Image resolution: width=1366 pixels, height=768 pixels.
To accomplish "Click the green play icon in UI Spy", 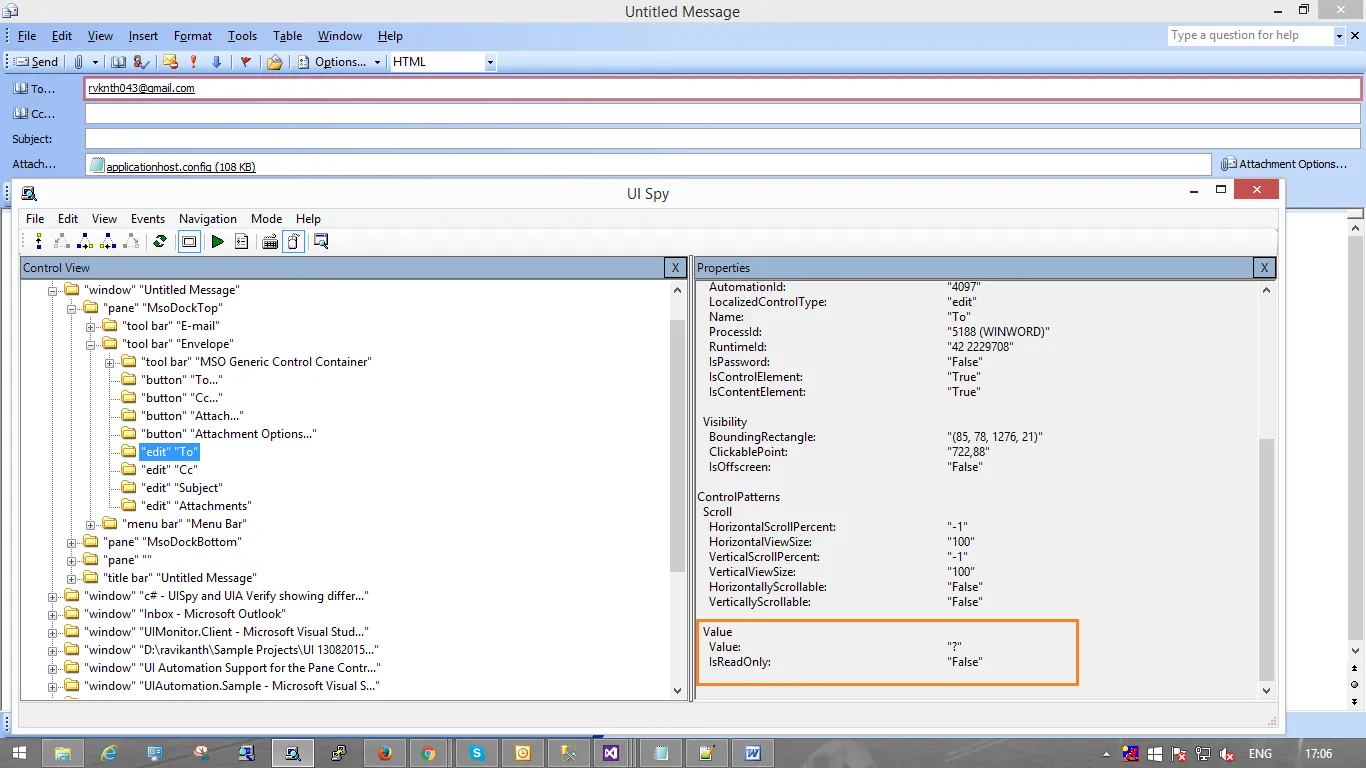I will (x=217, y=241).
